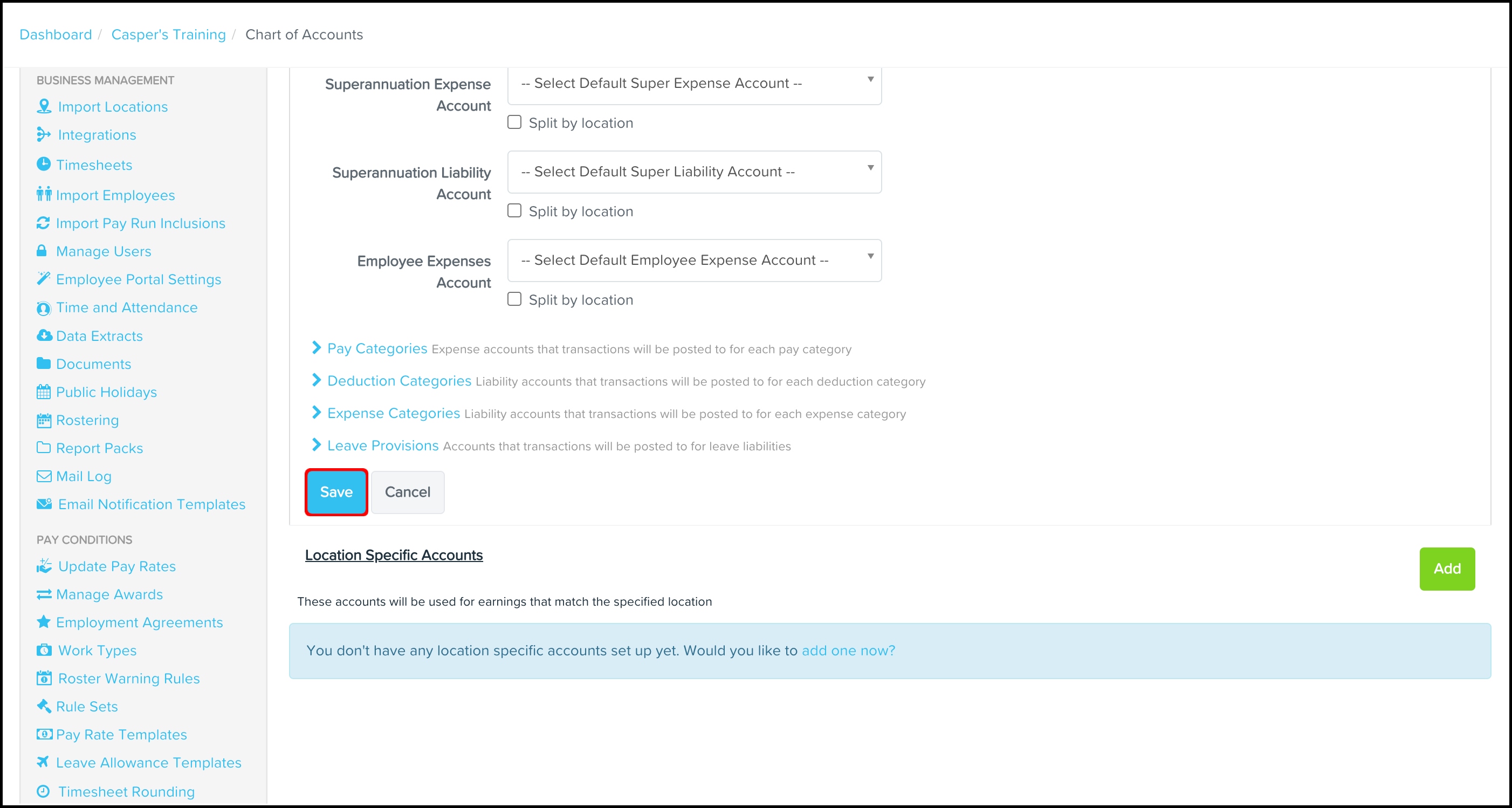Click the Manage Users lock icon
The width and height of the screenshot is (1512, 808).
coord(42,251)
